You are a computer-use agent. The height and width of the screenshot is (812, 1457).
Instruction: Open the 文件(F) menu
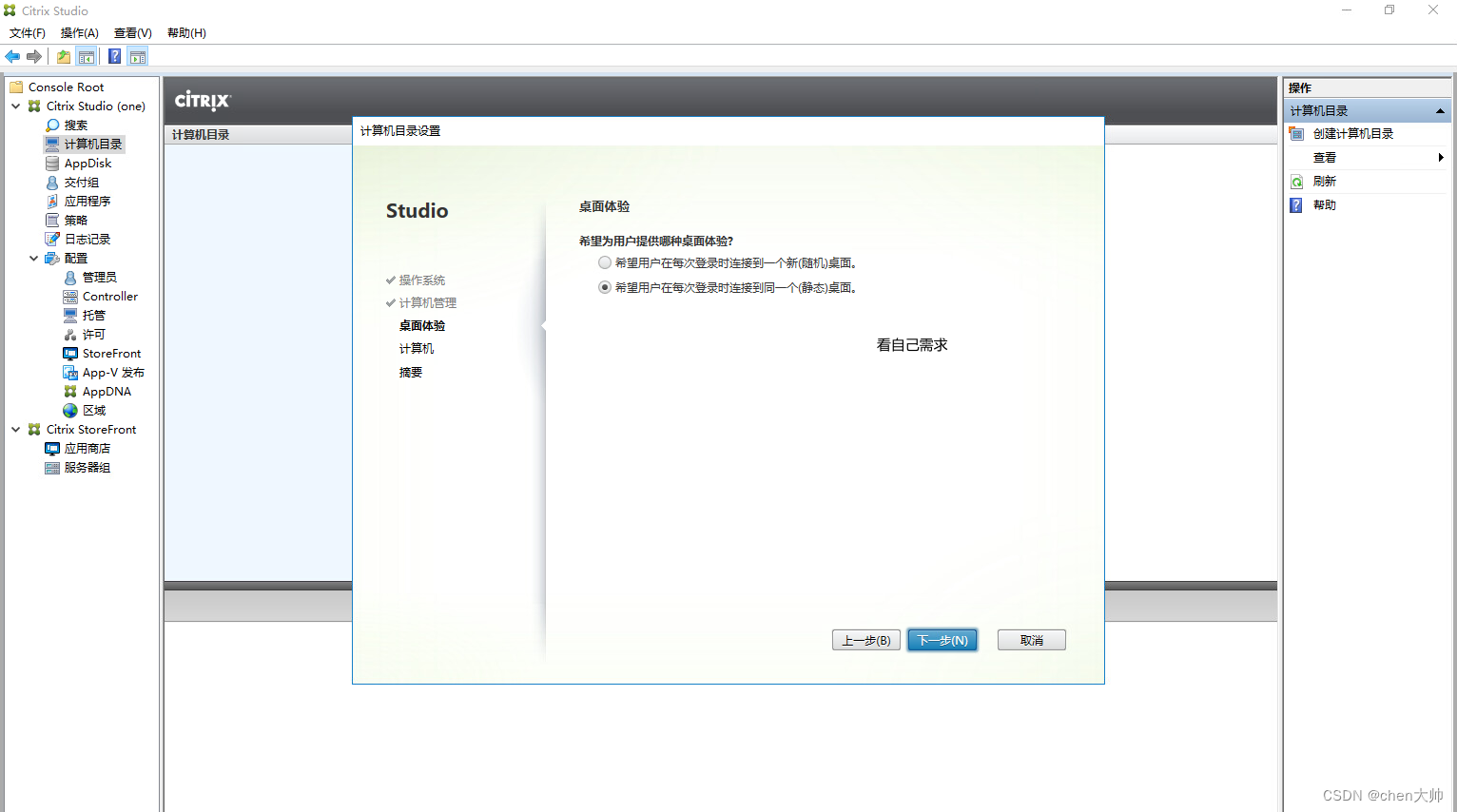28,32
